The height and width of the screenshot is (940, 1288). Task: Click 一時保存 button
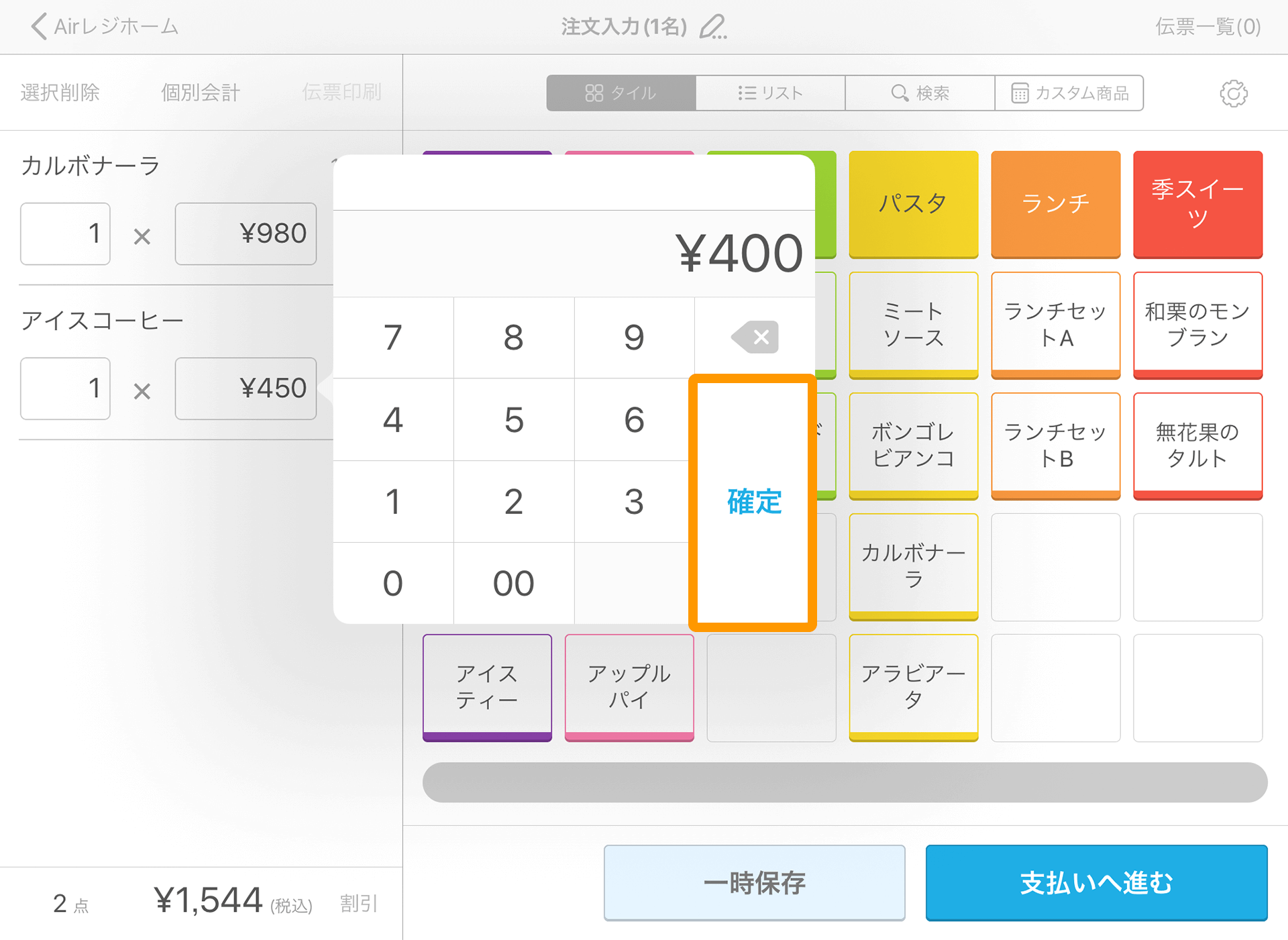click(x=754, y=883)
